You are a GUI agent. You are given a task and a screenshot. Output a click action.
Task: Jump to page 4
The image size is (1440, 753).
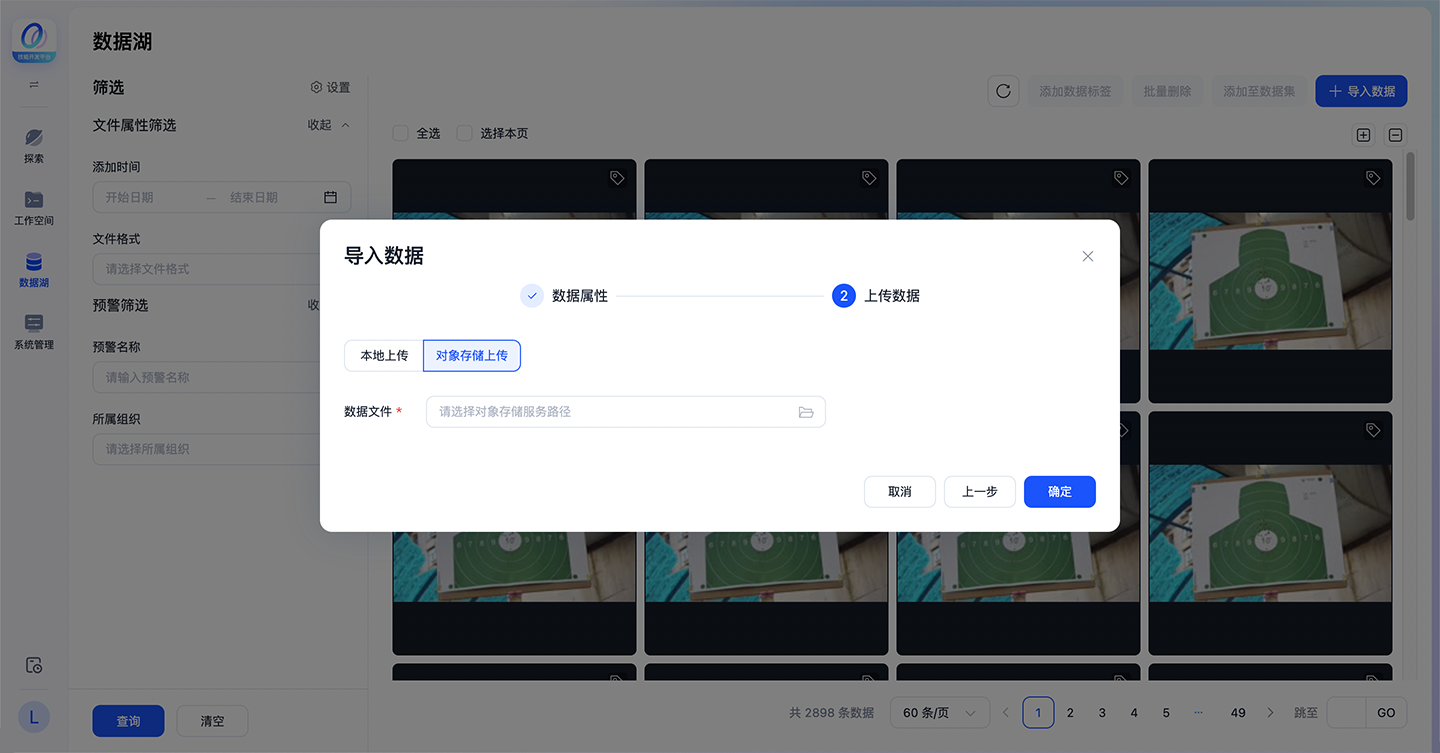click(1134, 713)
